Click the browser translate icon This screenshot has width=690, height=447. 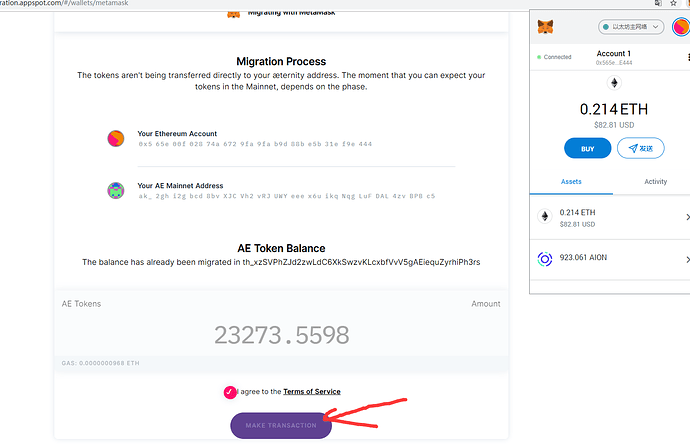coord(658,3)
